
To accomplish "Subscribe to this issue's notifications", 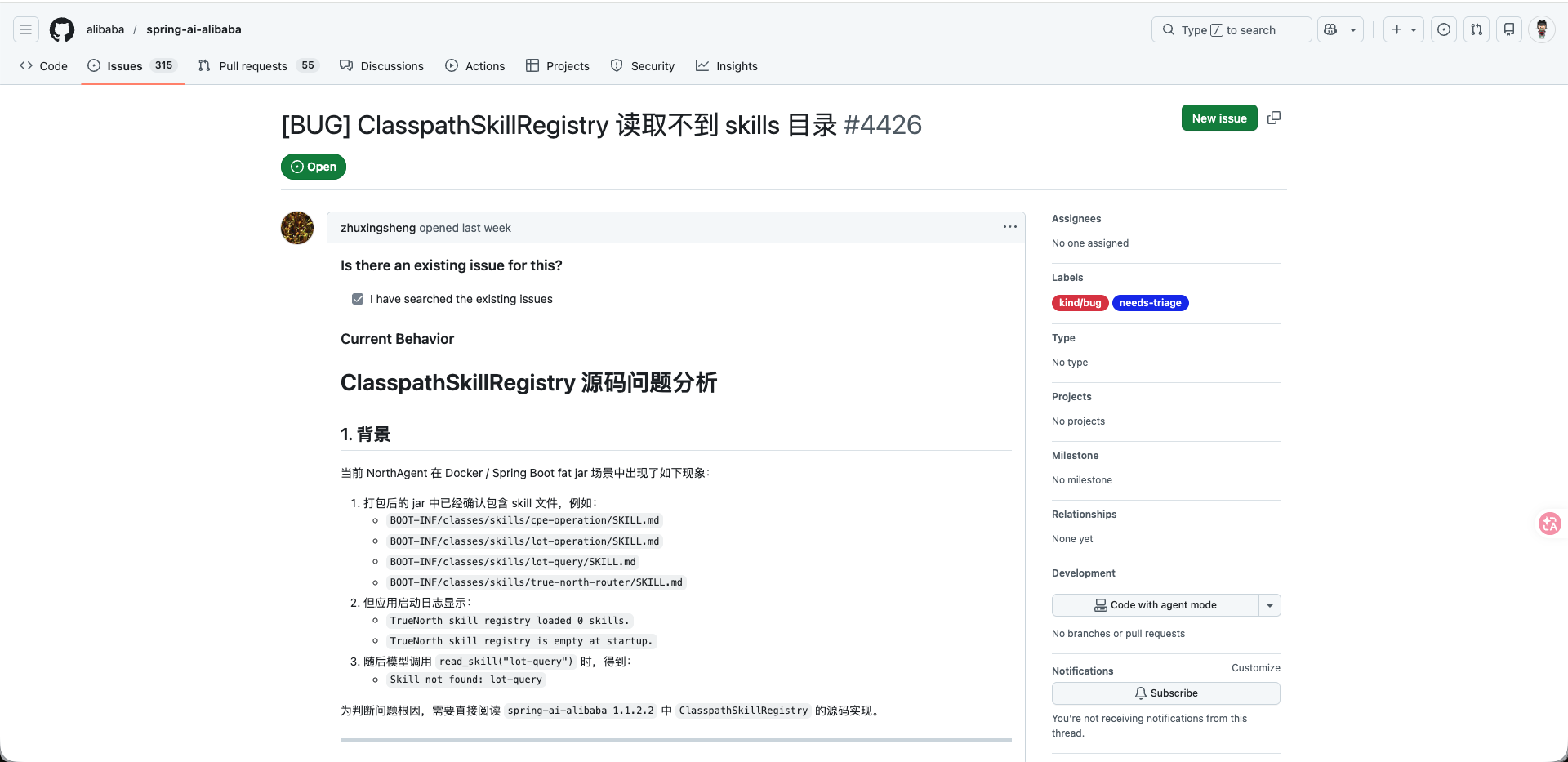I will (1165, 693).
